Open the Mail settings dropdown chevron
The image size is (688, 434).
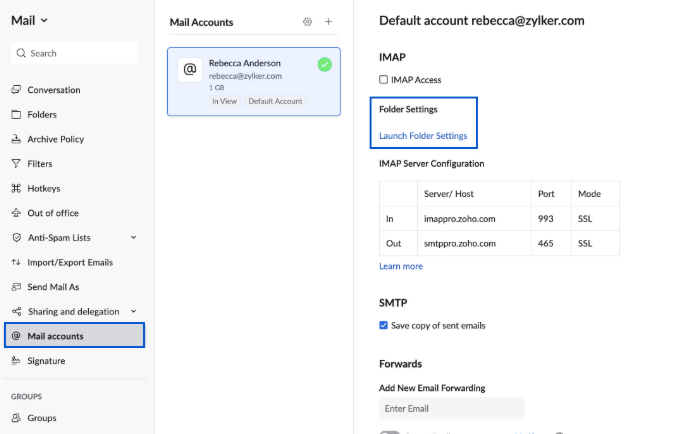44,21
